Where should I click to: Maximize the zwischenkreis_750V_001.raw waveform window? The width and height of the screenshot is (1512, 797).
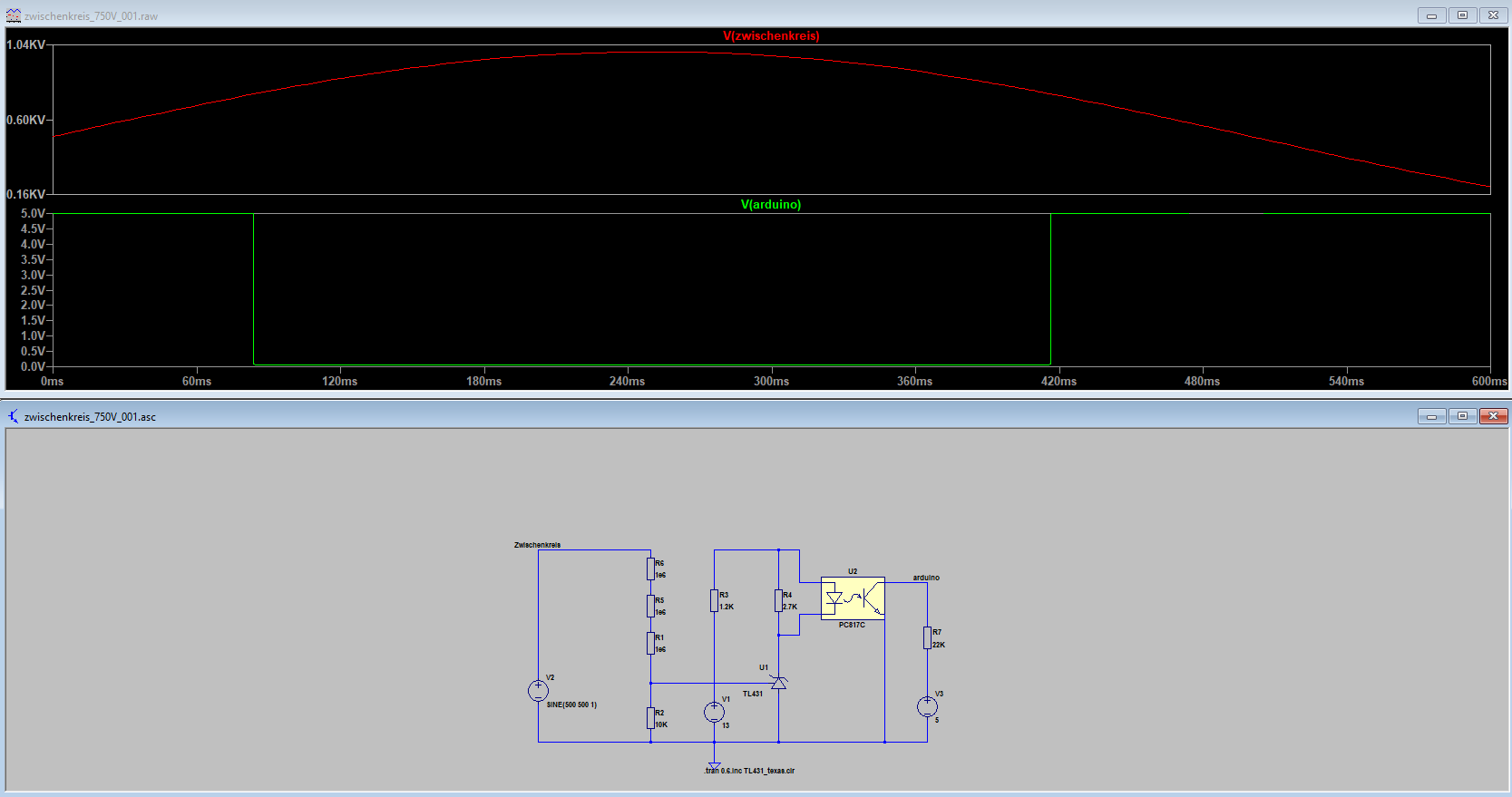click(x=1462, y=15)
